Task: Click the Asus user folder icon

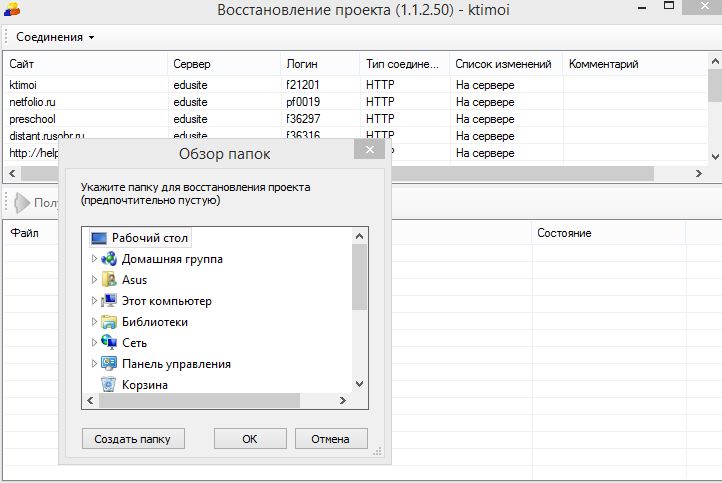Action: click(109, 280)
